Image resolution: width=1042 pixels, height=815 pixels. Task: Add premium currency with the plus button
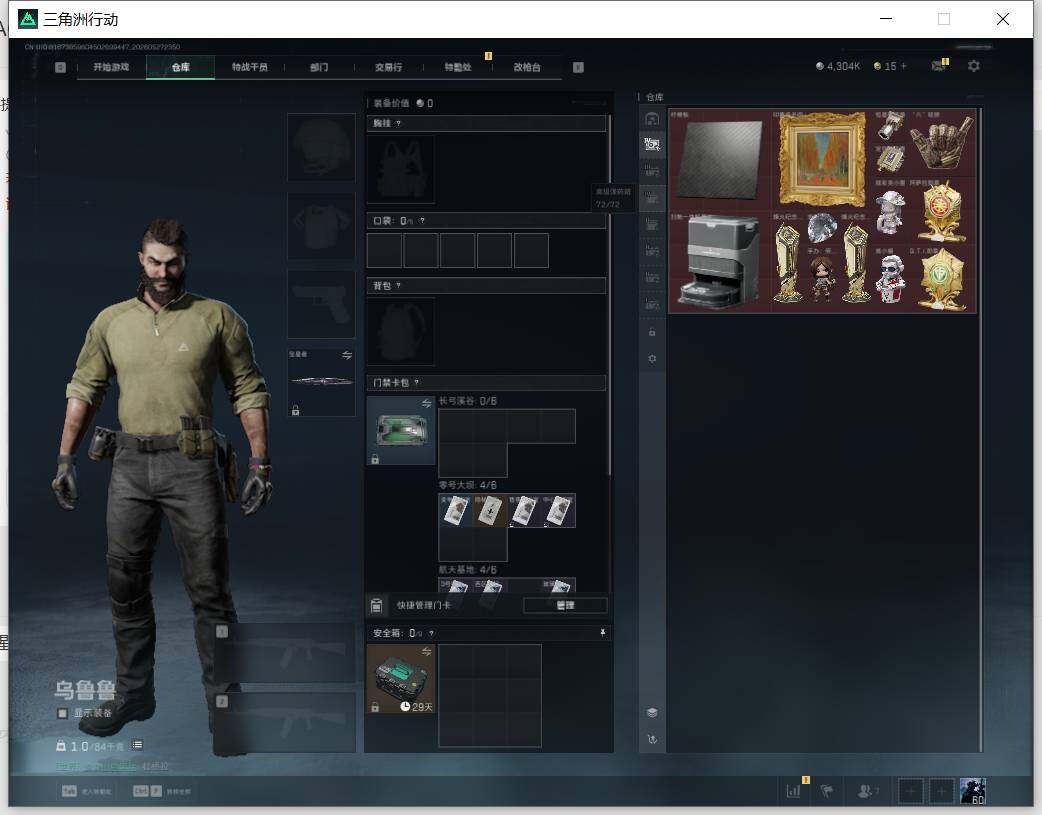pos(904,66)
